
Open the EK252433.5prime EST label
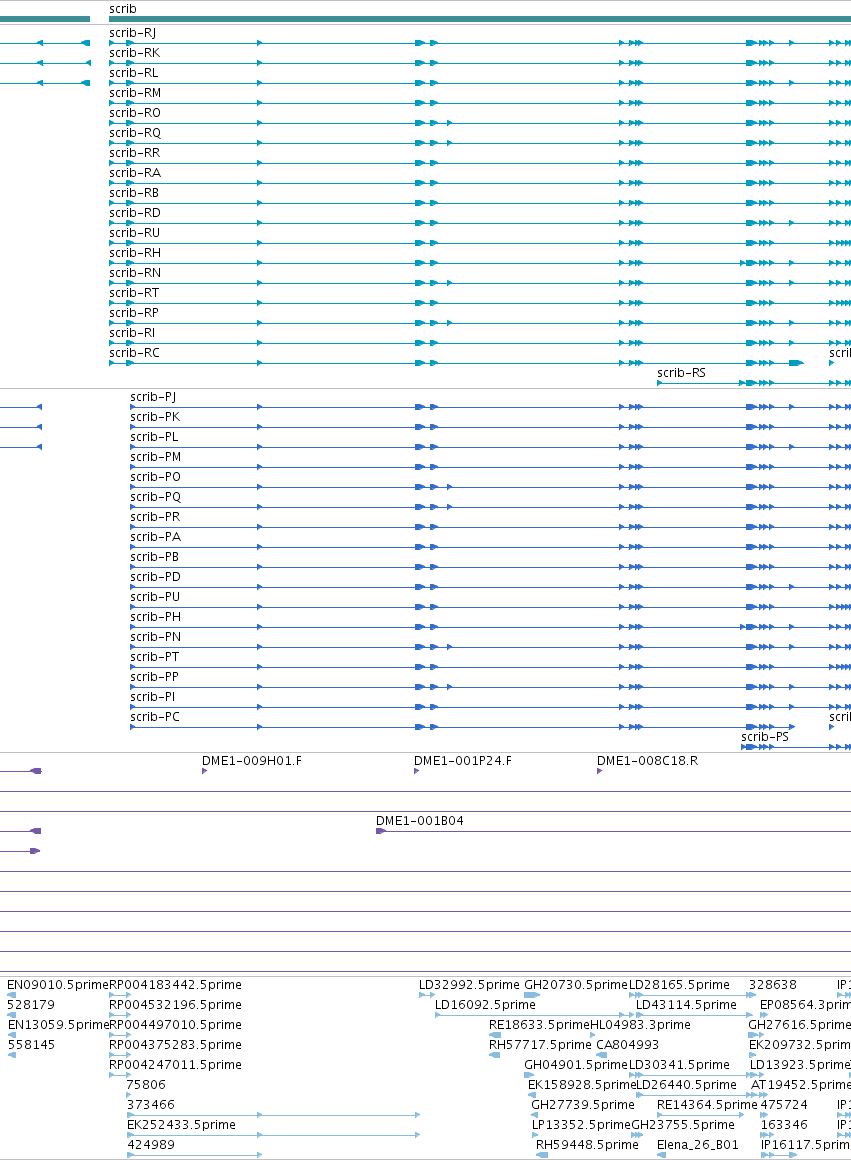pyautogui.click(x=181, y=1124)
